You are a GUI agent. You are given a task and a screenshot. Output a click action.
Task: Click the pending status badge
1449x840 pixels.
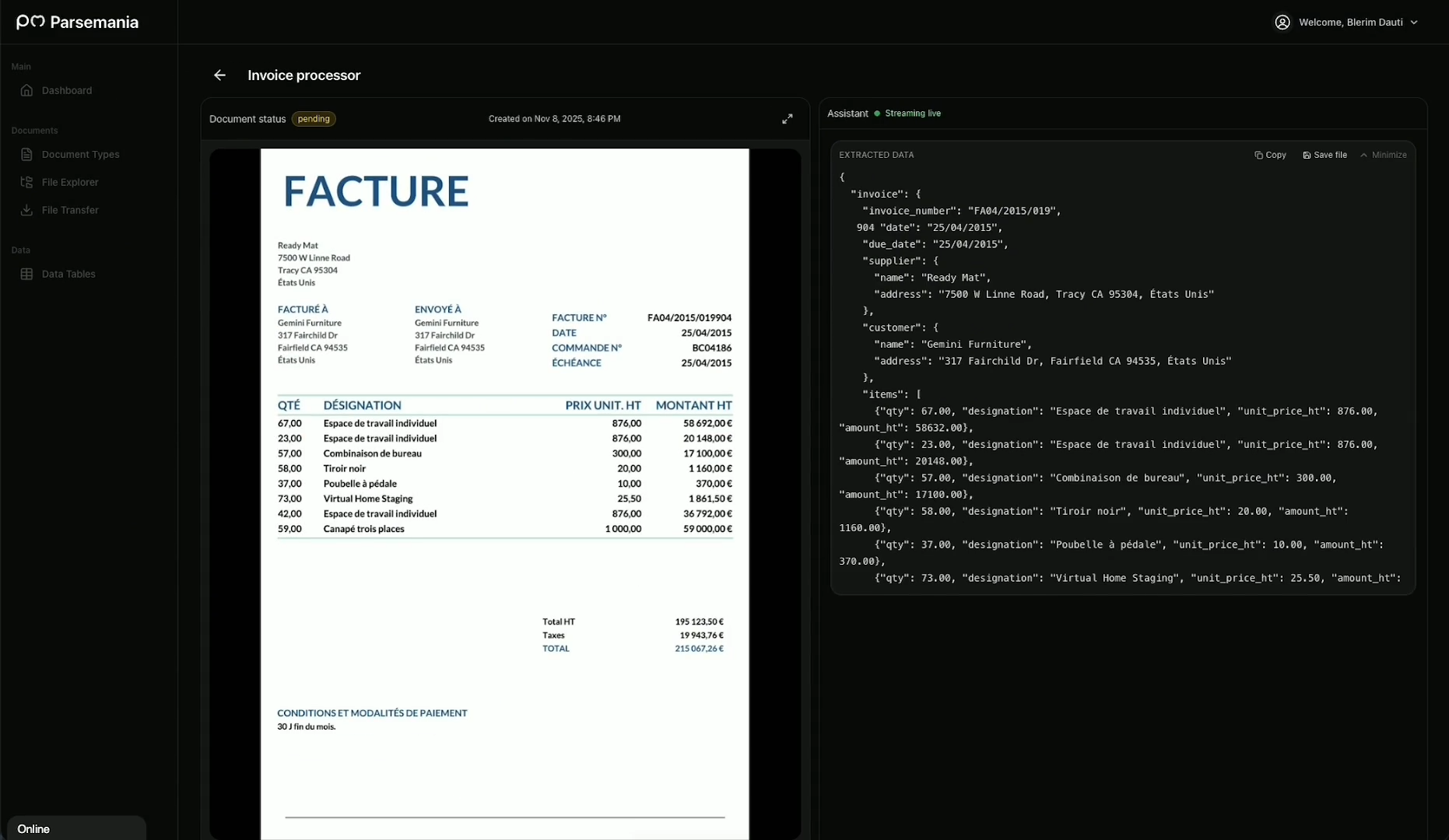pyautogui.click(x=314, y=119)
